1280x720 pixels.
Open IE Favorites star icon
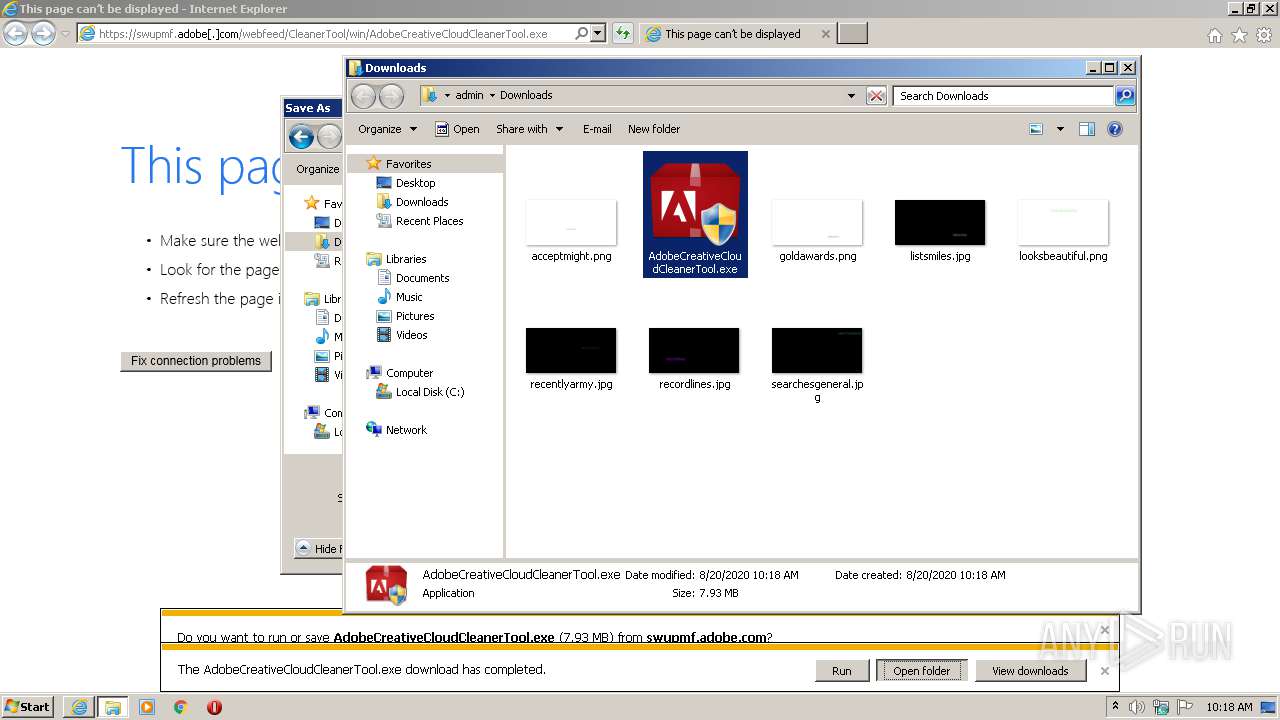point(1239,35)
